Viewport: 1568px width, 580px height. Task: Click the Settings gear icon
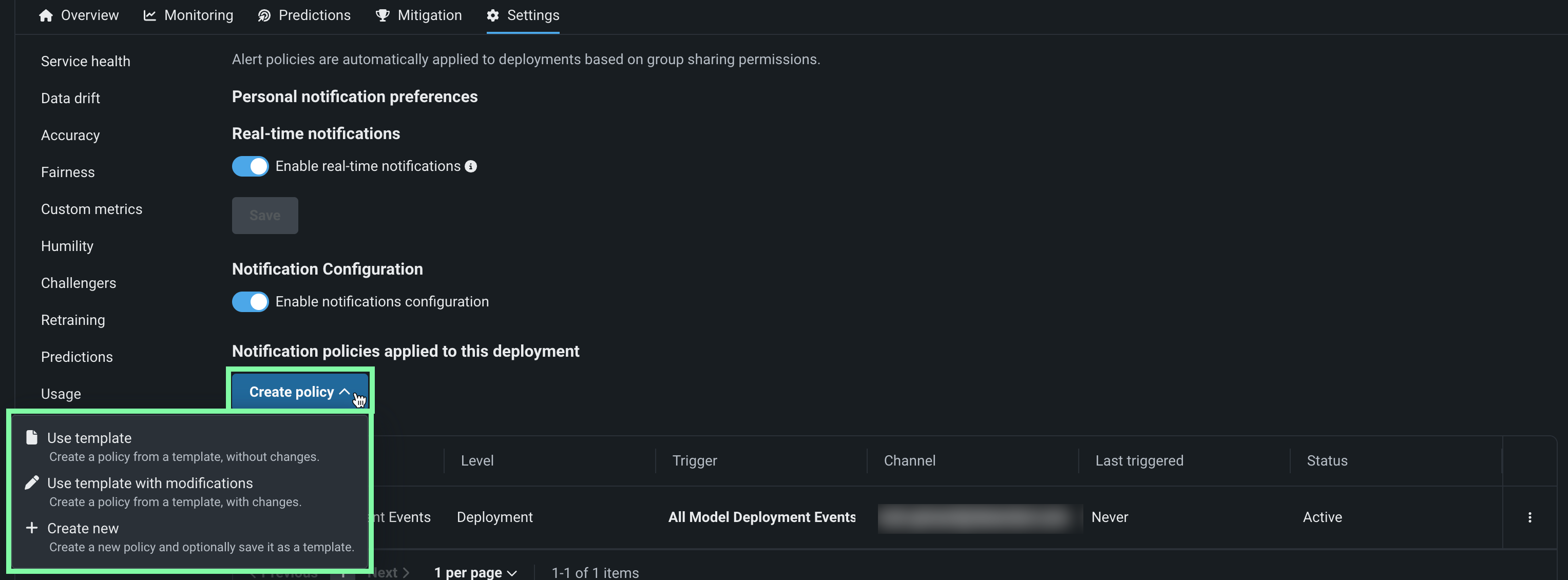tap(492, 15)
